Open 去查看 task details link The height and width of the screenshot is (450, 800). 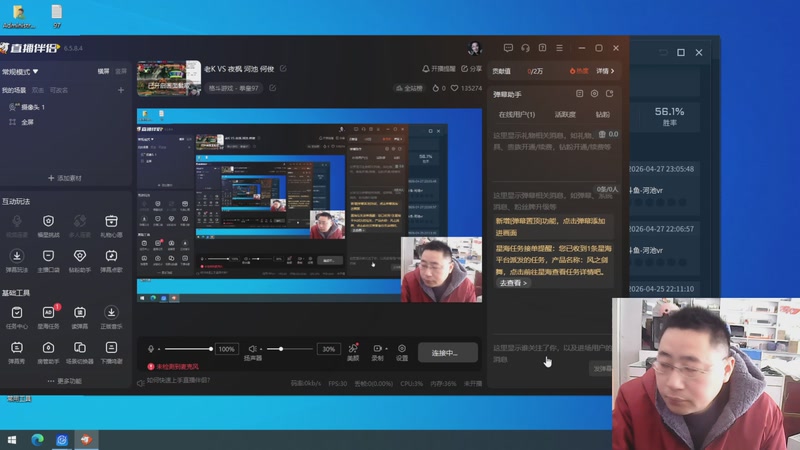pos(513,283)
